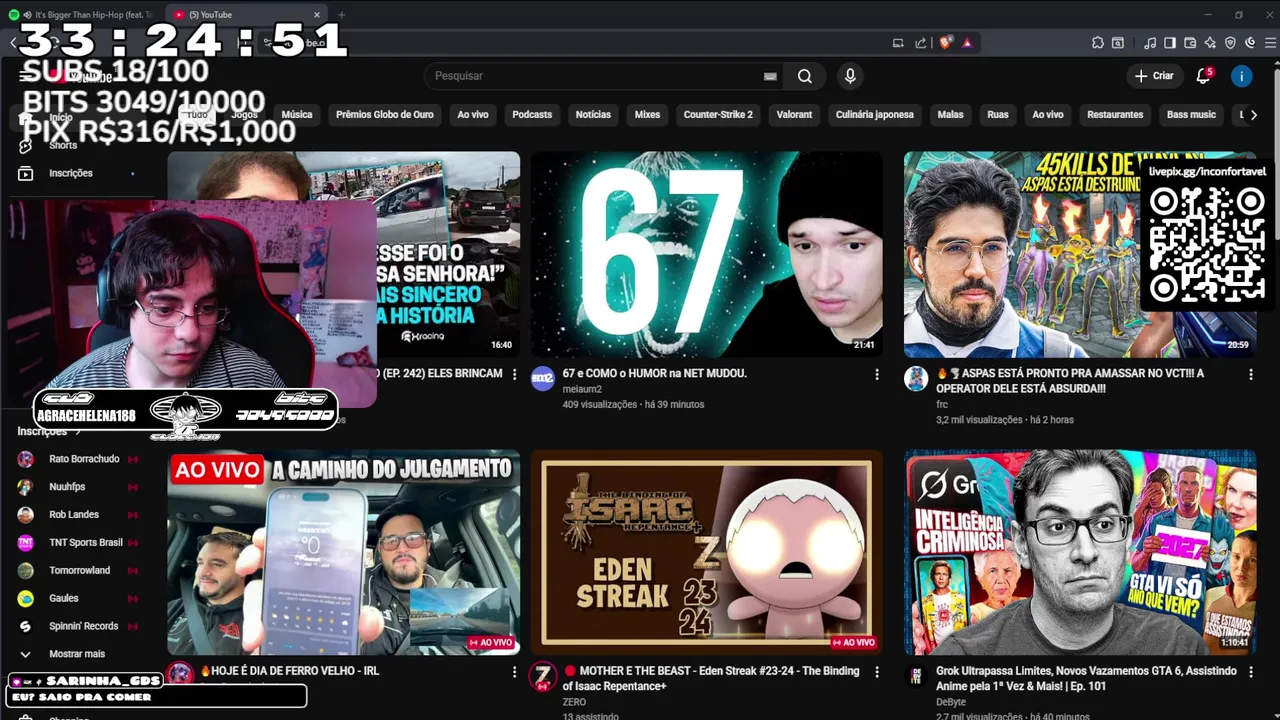Open the account avatar menu
The height and width of the screenshot is (720, 1280).
tap(1242, 76)
